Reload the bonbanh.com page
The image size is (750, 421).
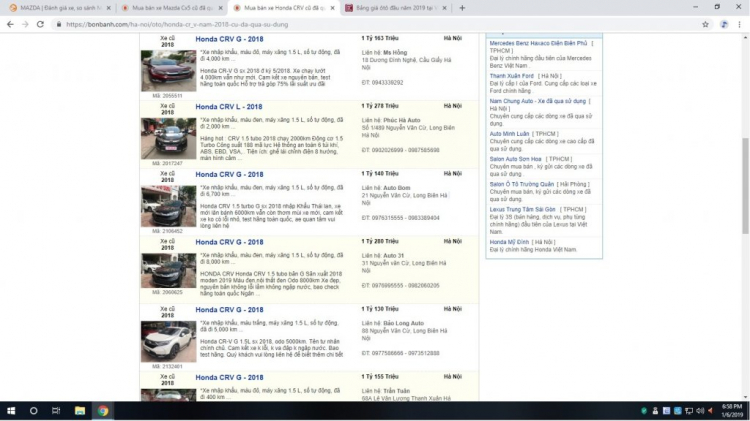[41, 24]
